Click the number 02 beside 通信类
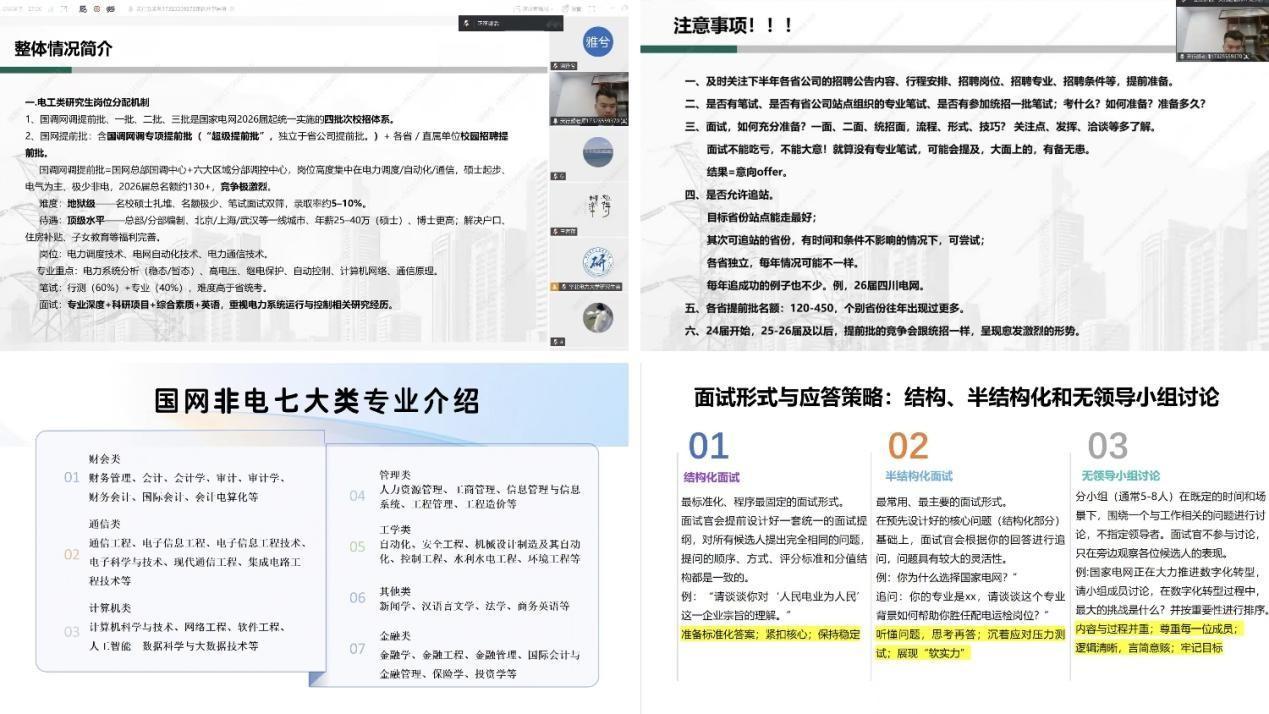 (x=71, y=554)
